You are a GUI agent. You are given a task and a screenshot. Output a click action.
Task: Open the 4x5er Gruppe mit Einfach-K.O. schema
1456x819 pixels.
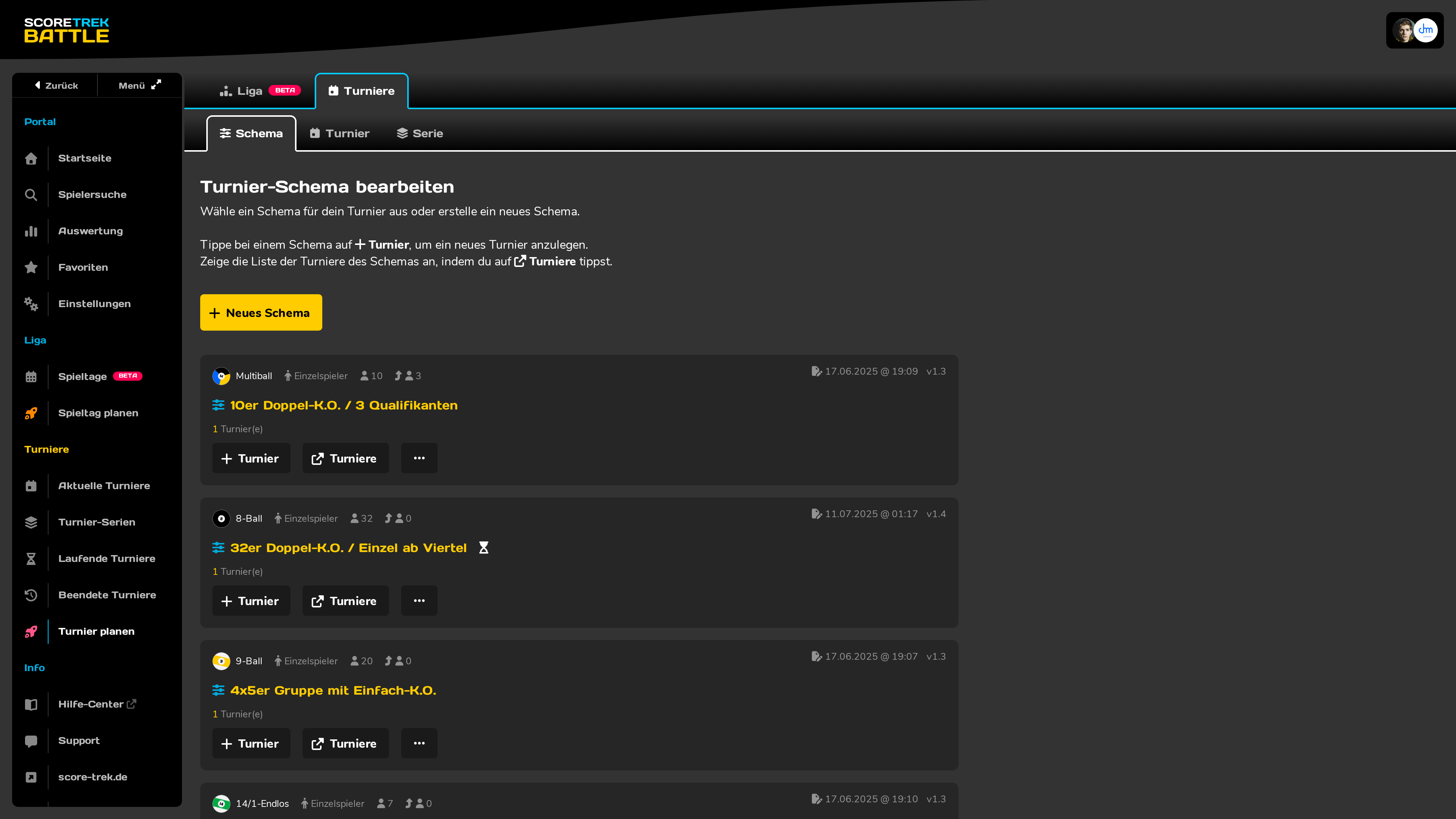pyautogui.click(x=333, y=690)
